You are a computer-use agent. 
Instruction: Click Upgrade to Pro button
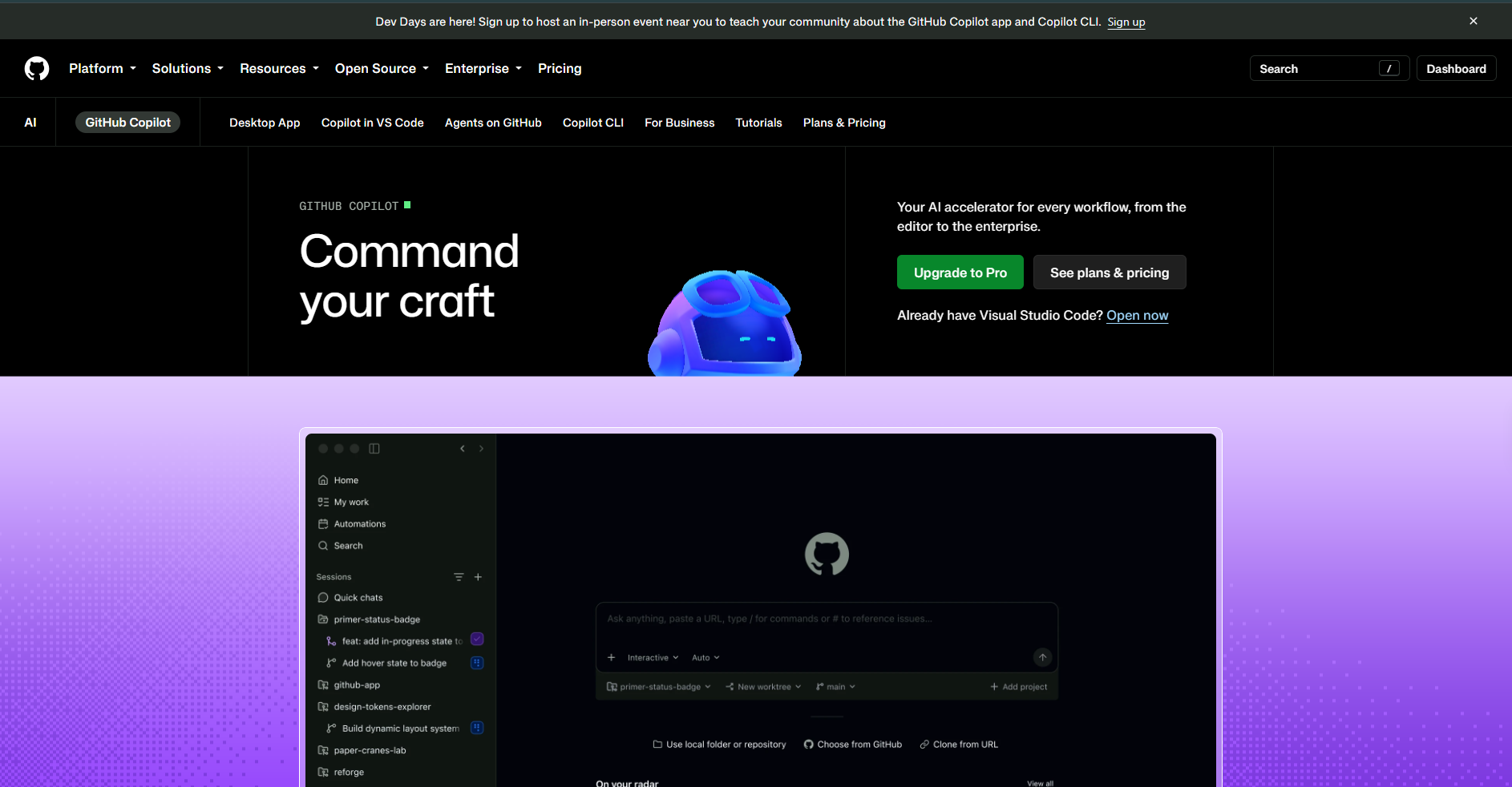960,272
